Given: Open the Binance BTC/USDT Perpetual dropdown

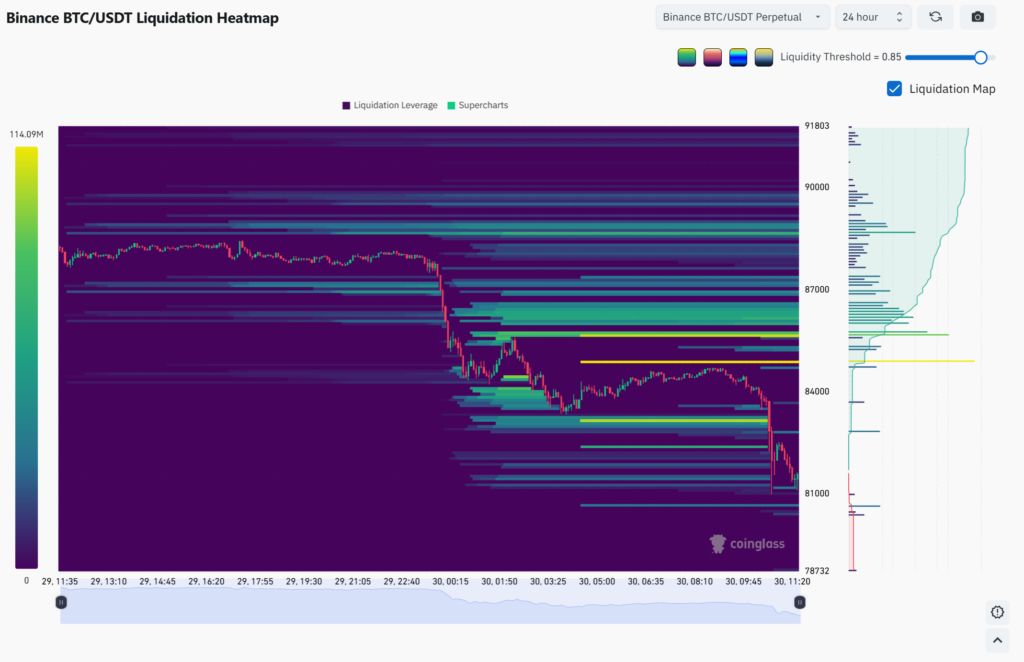Looking at the screenshot, I should [x=742, y=17].
